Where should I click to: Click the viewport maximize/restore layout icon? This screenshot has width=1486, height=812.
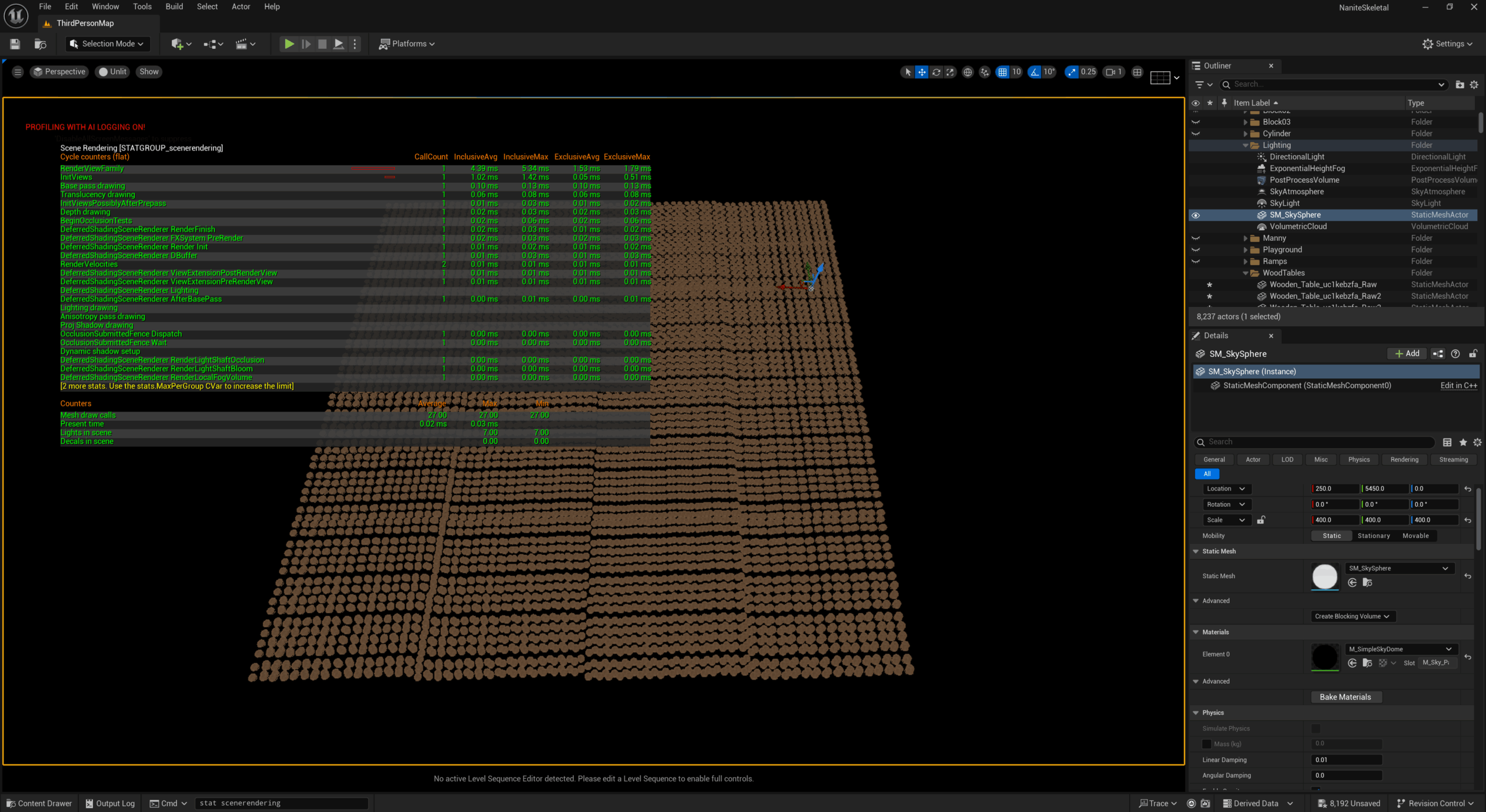[1137, 72]
